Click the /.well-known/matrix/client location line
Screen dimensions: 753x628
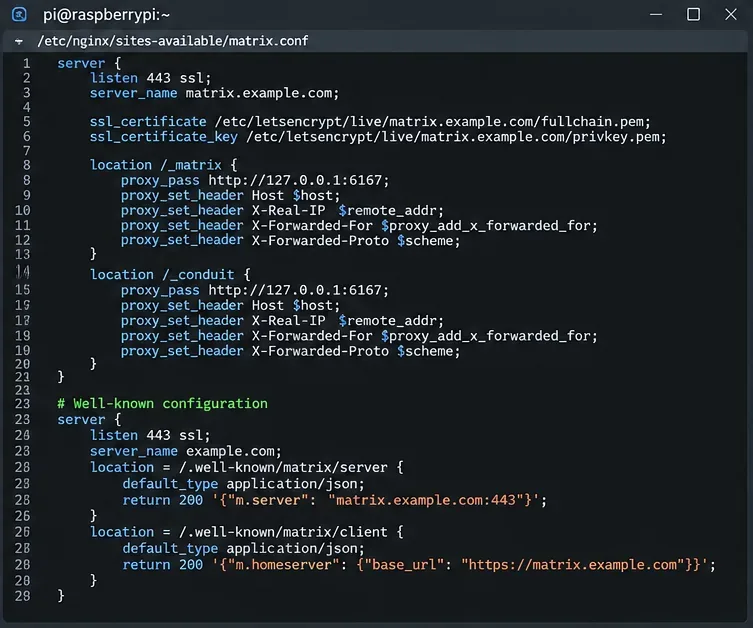(247, 532)
